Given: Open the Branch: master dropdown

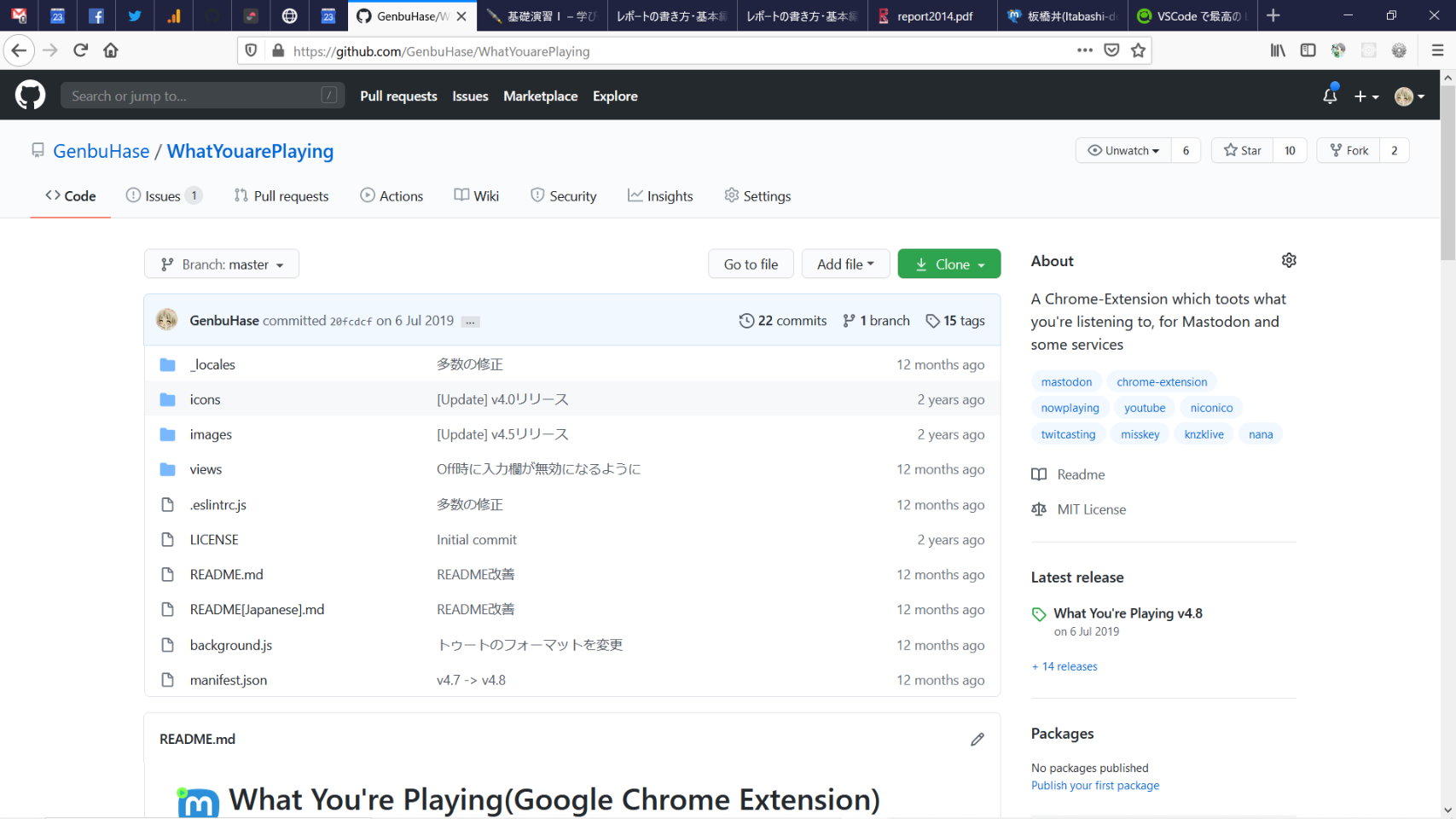Looking at the screenshot, I should click(222, 264).
